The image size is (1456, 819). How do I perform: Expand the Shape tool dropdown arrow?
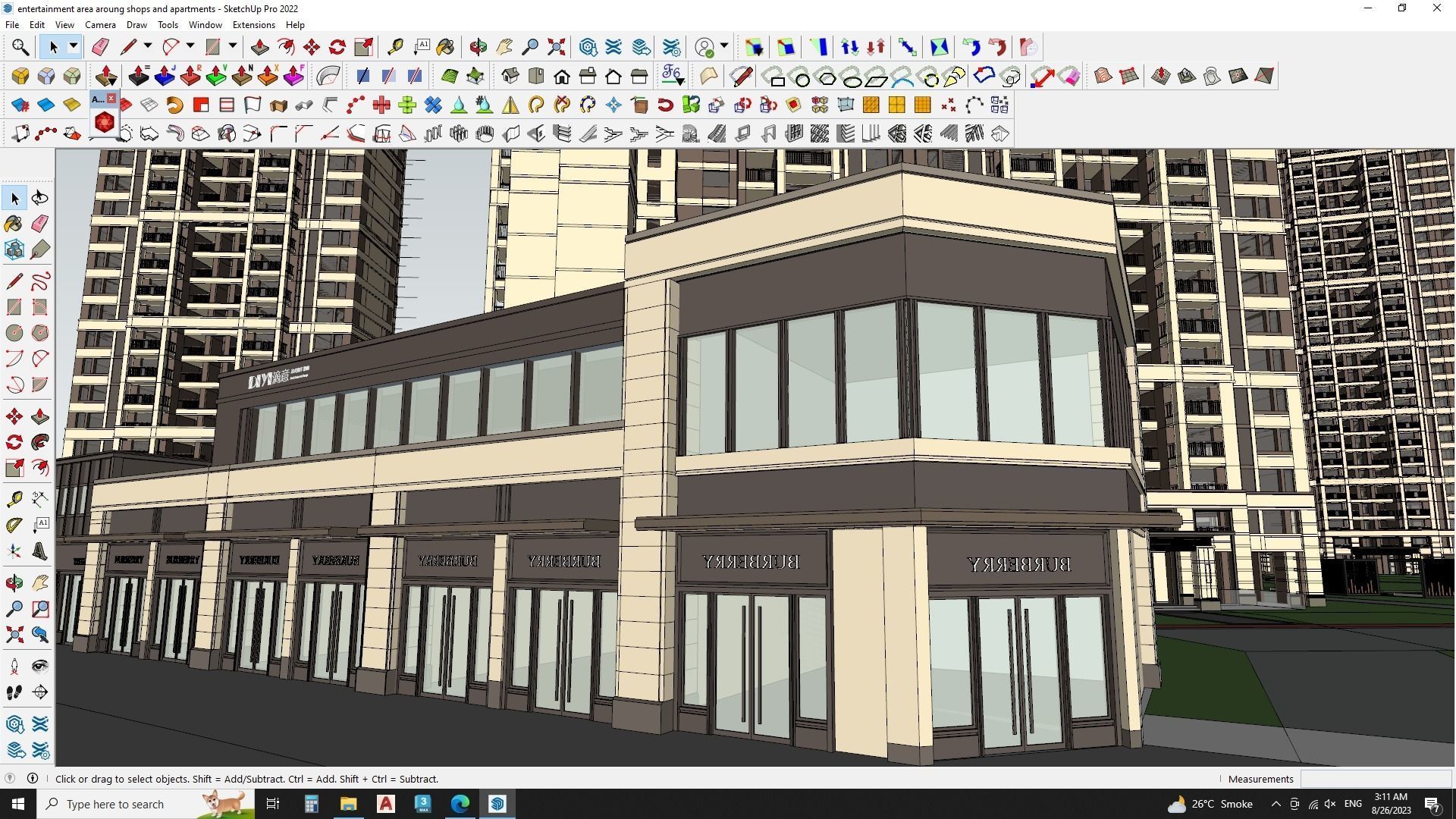pos(233,47)
